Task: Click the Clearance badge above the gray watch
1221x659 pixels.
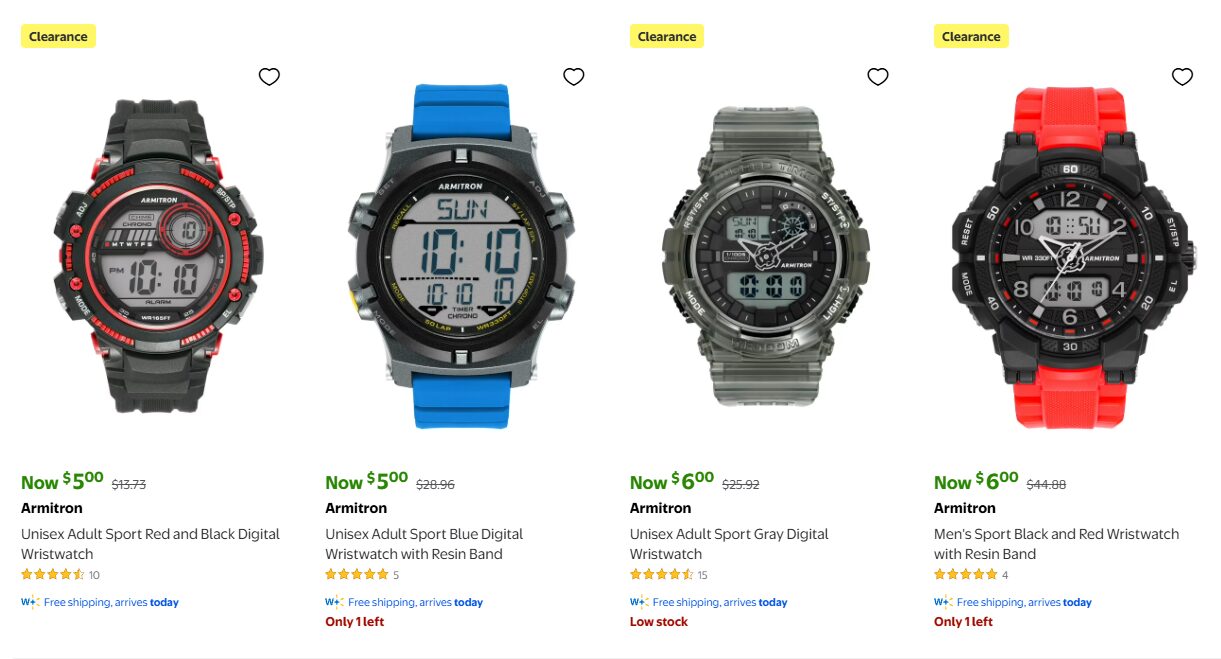Action: point(667,36)
